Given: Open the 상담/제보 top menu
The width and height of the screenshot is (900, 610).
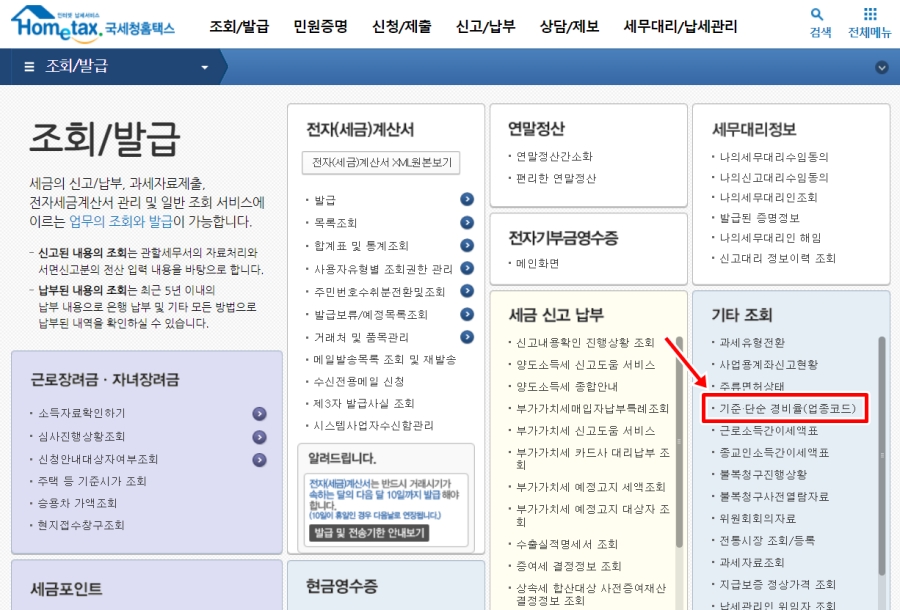Looking at the screenshot, I should 569,26.
